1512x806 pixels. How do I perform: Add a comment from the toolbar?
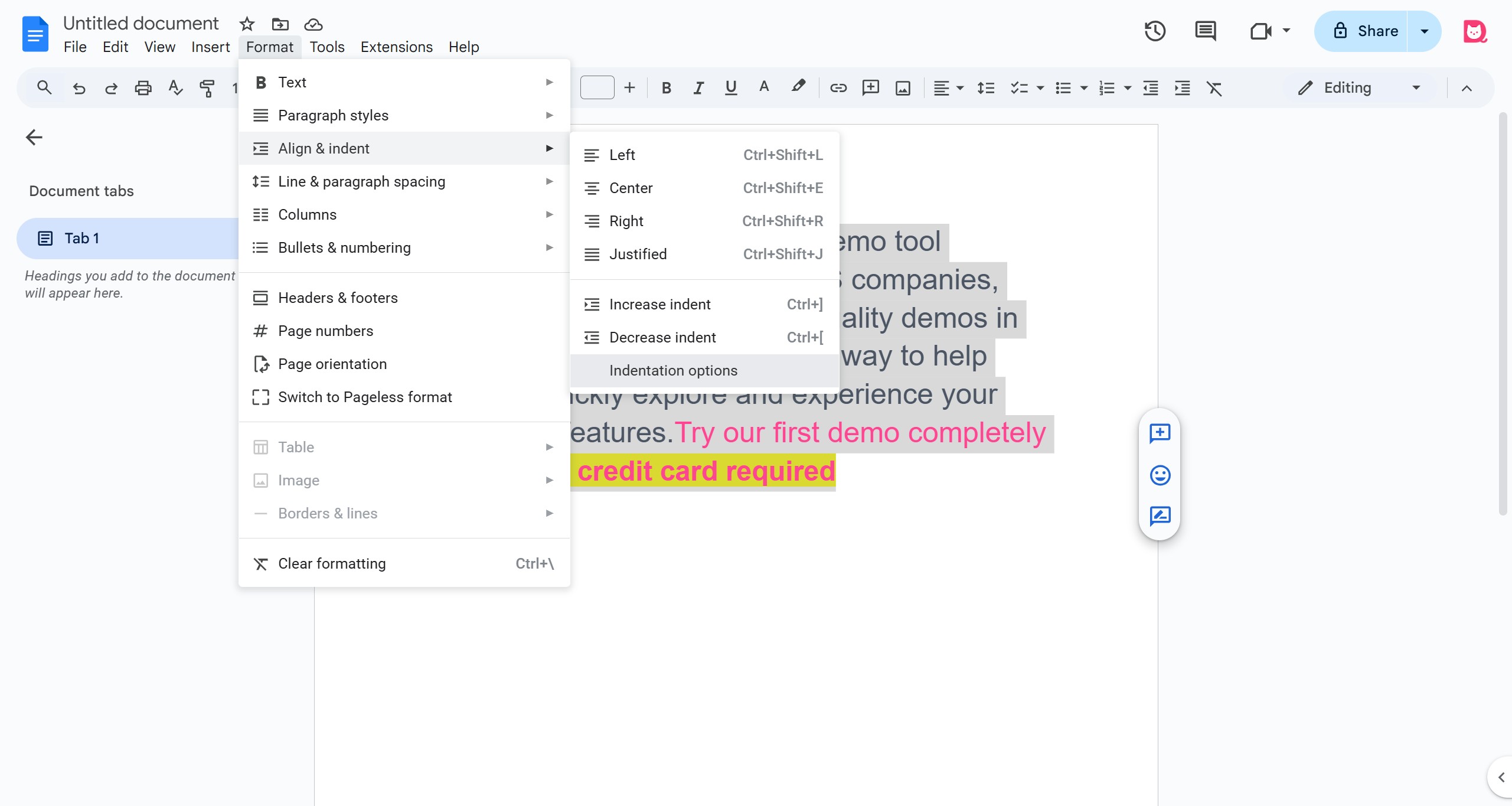click(x=871, y=88)
